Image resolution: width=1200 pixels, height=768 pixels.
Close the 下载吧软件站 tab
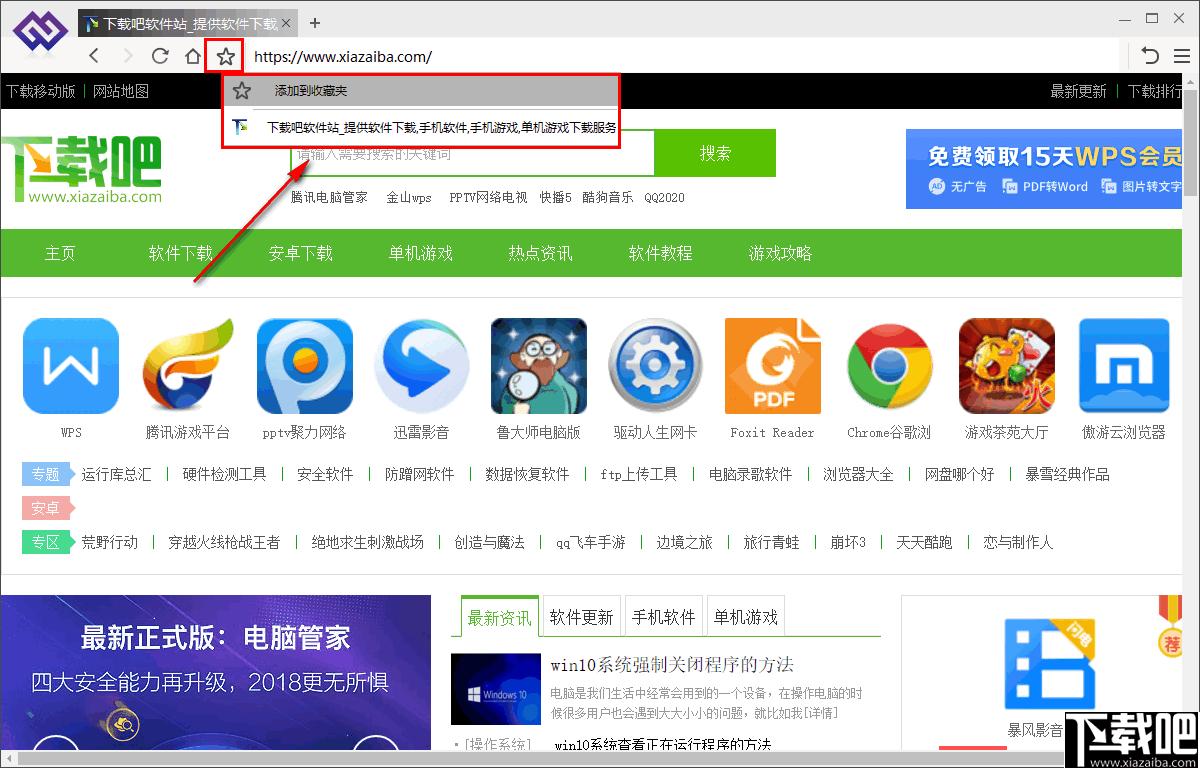[287, 23]
